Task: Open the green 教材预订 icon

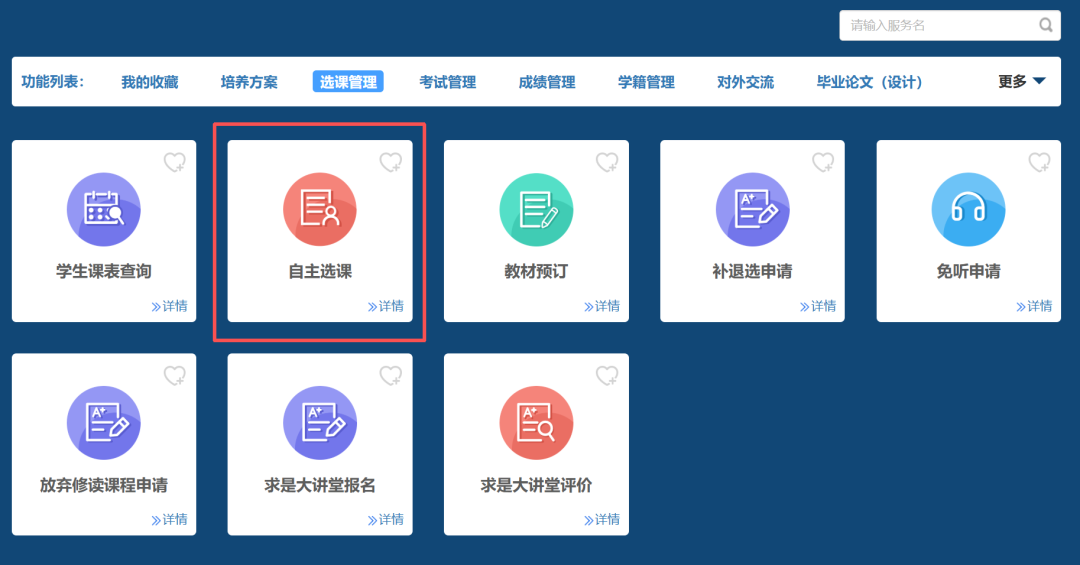Action: click(x=536, y=209)
